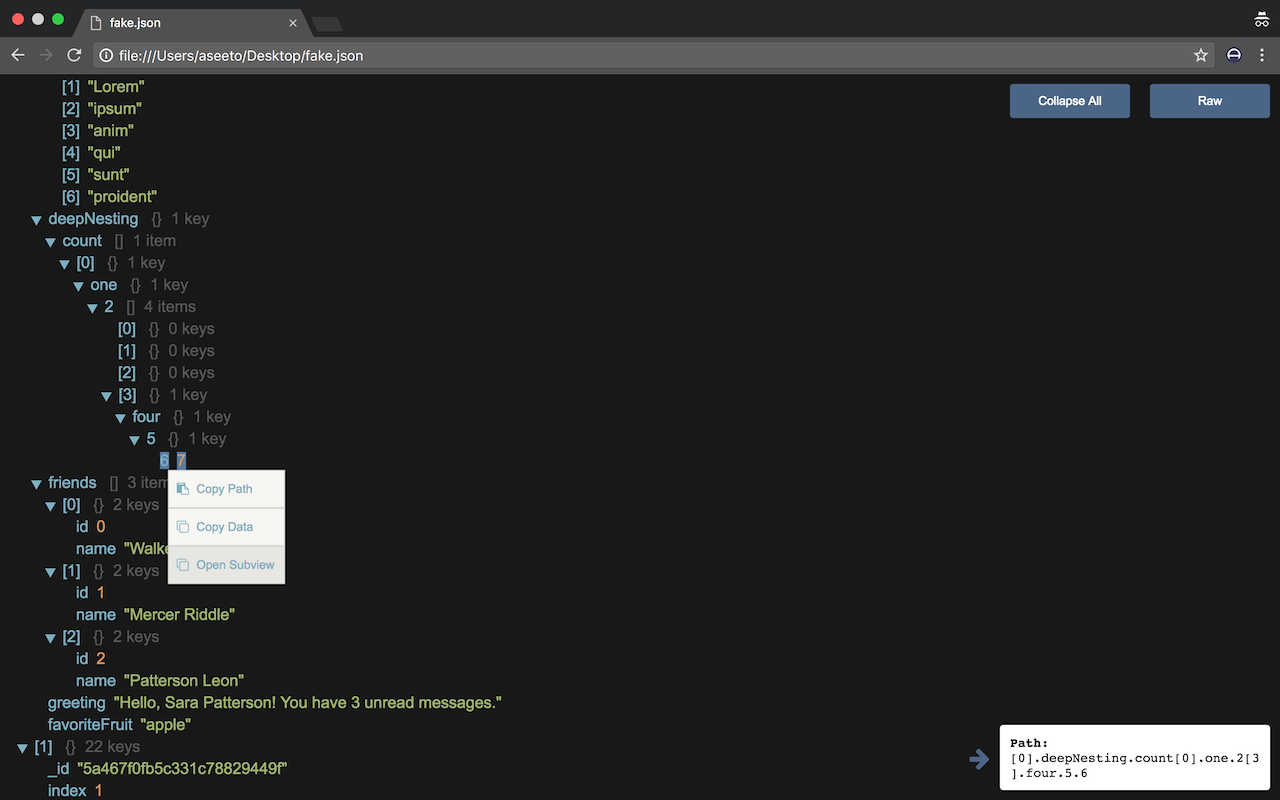Click the [0] key with 0 keys under 2
Image resolution: width=1280 pixels, height=800 pixels.
tap(127, 329)
